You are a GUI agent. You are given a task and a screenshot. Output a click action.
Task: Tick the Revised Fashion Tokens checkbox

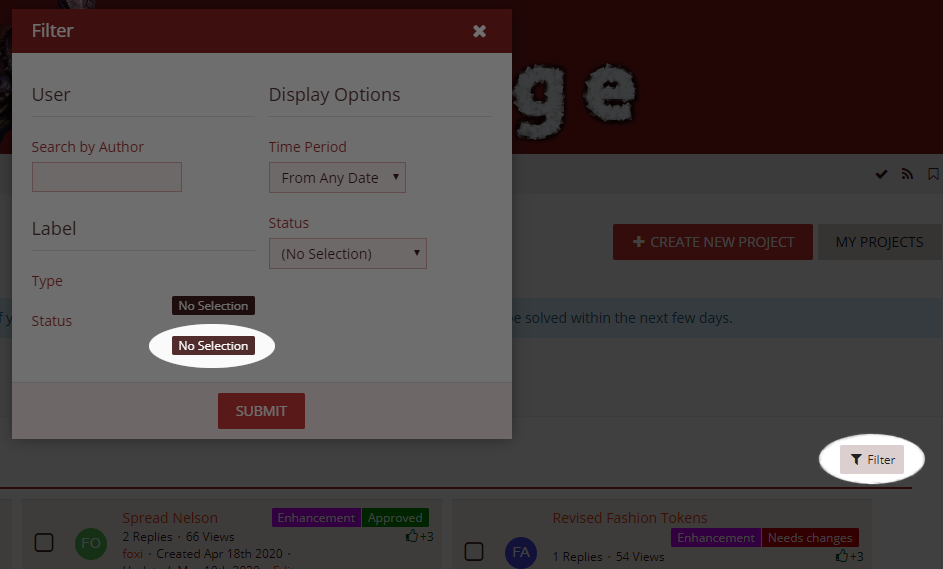(x=474, y=552)
